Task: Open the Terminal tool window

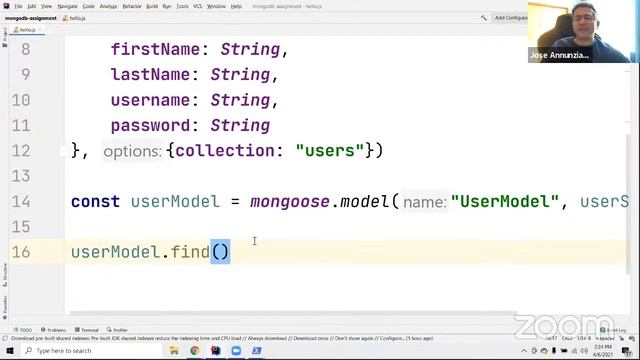Action: coord(87,330)
